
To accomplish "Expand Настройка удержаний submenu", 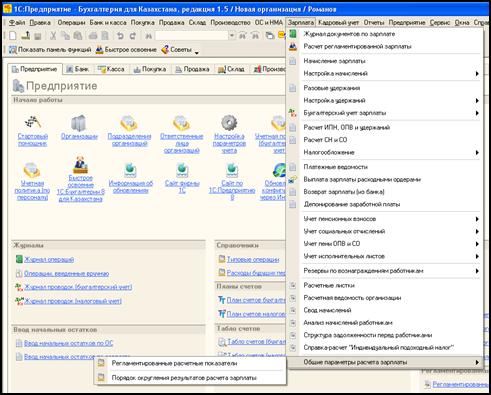I will 477,100.
